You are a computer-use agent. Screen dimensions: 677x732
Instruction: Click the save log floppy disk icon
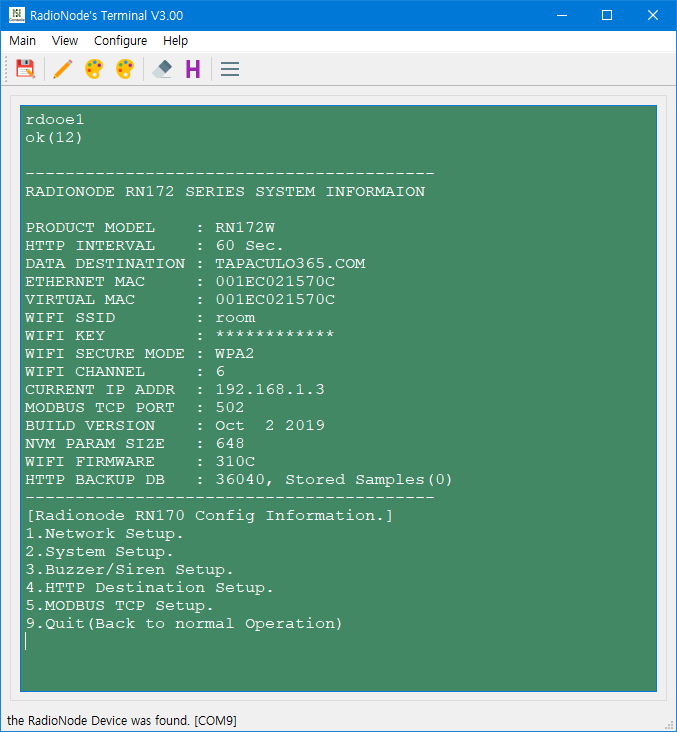(26, 69)
